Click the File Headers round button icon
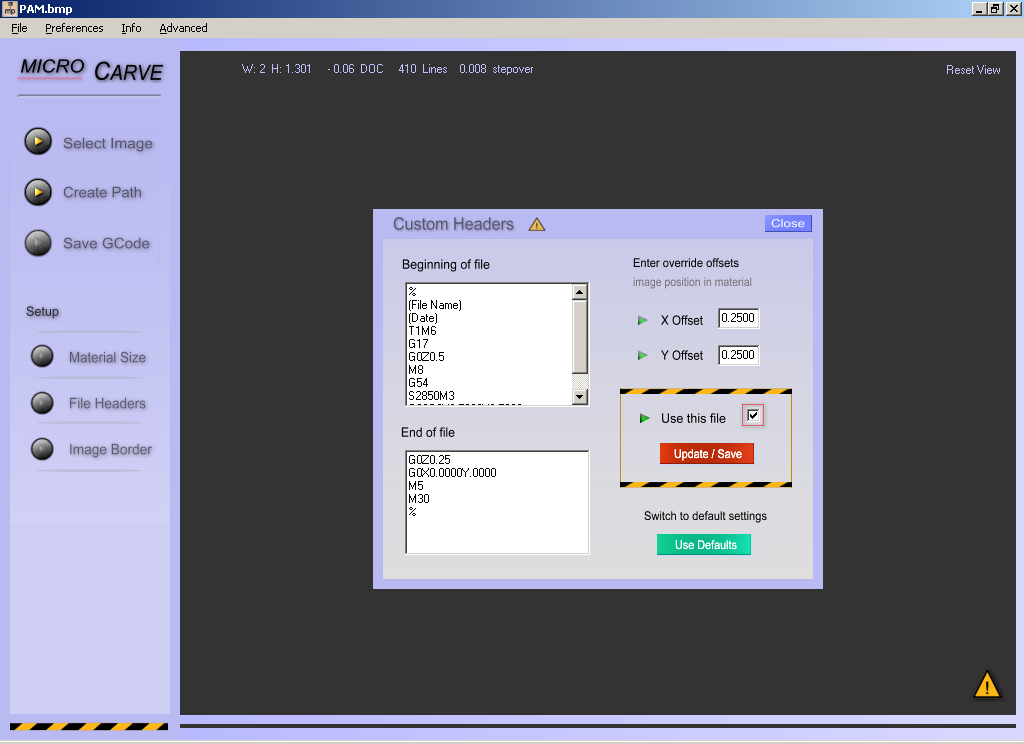This screenshot has width=1024, height=744. 42,403
